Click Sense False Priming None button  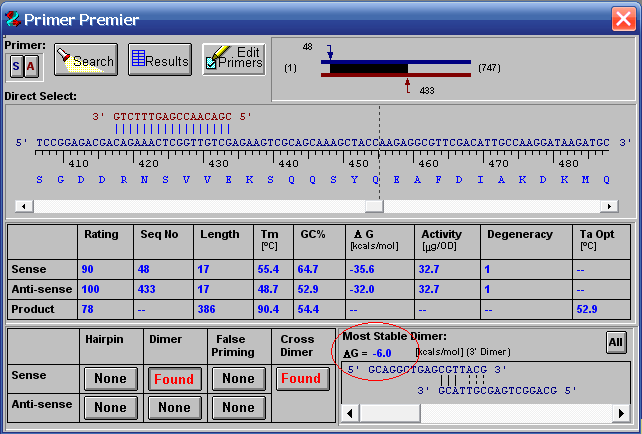239,379
